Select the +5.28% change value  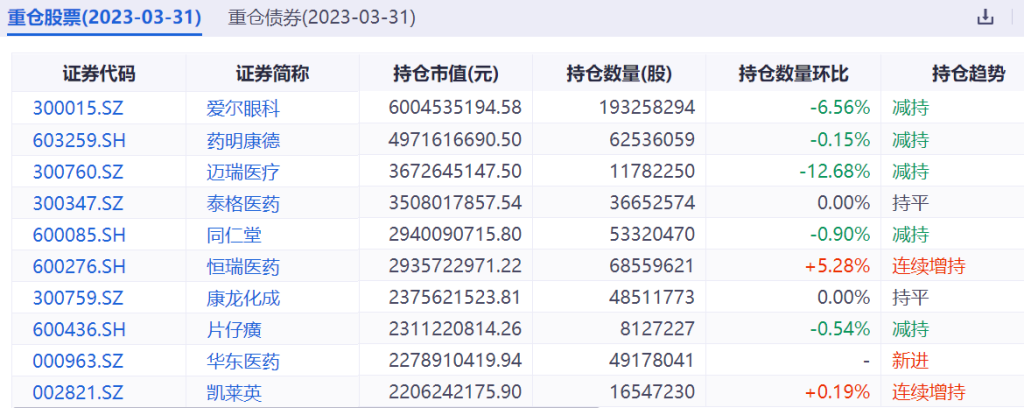[x=837, y=266]
